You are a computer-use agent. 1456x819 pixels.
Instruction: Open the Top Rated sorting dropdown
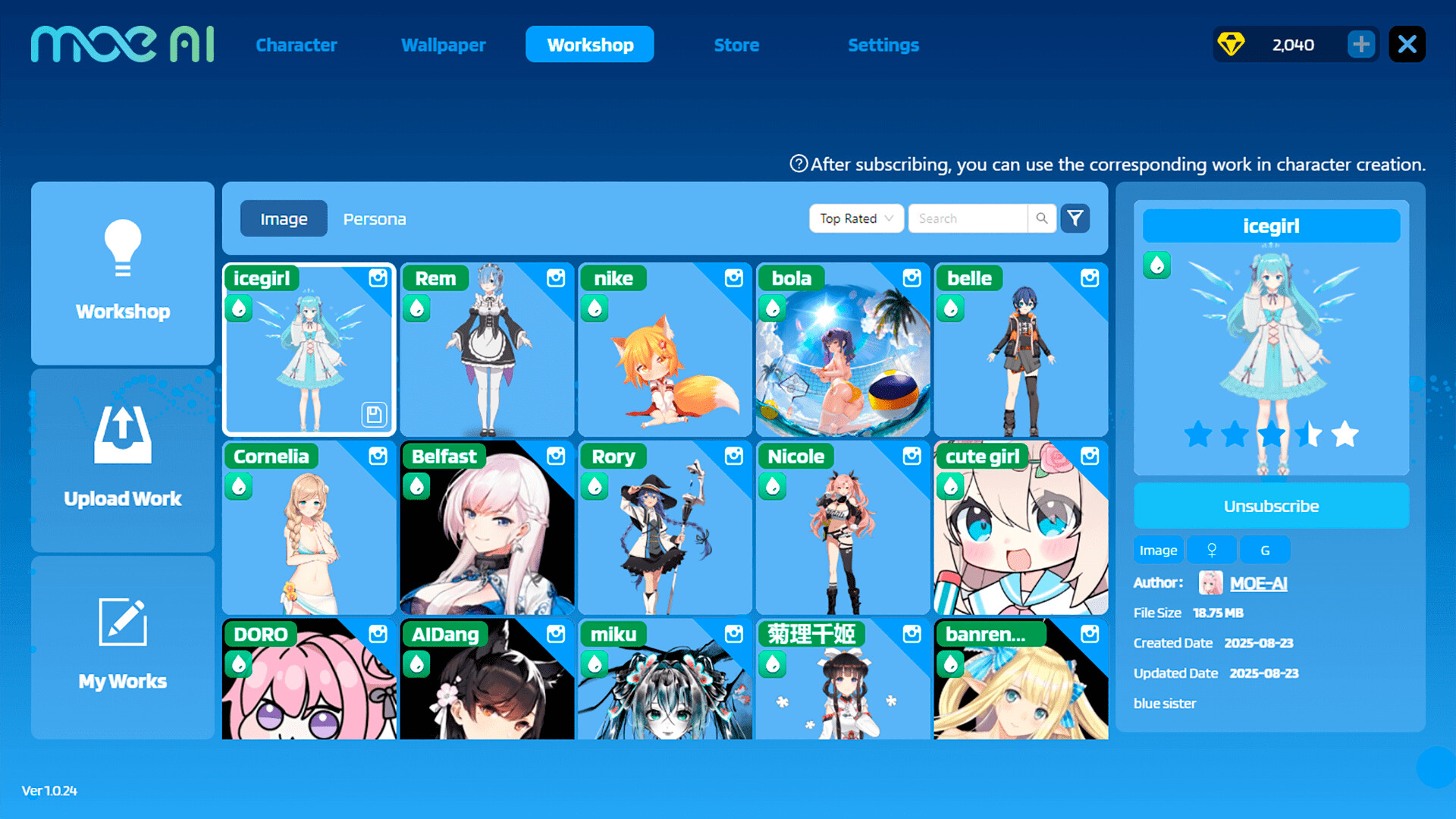point(855,218)
